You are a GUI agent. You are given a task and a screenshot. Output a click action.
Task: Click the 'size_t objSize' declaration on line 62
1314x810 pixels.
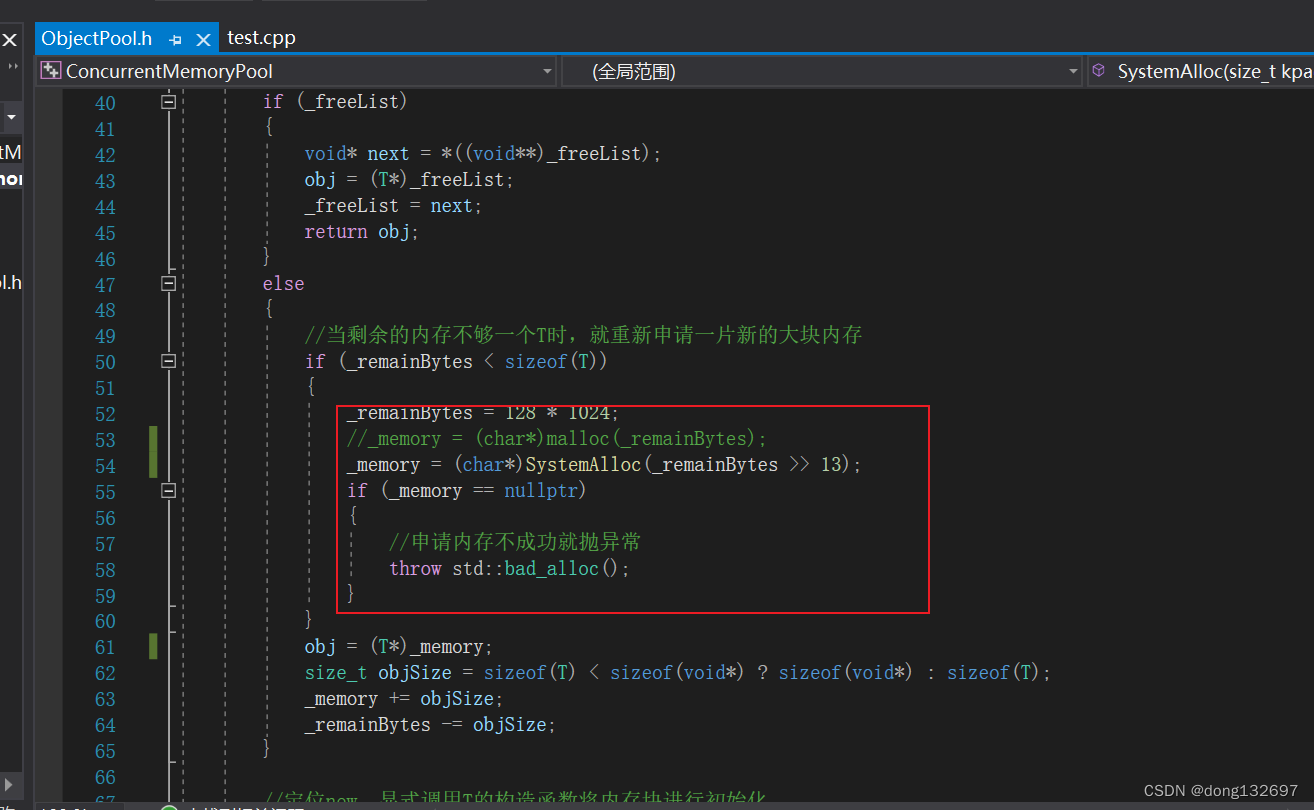(678, 673)
